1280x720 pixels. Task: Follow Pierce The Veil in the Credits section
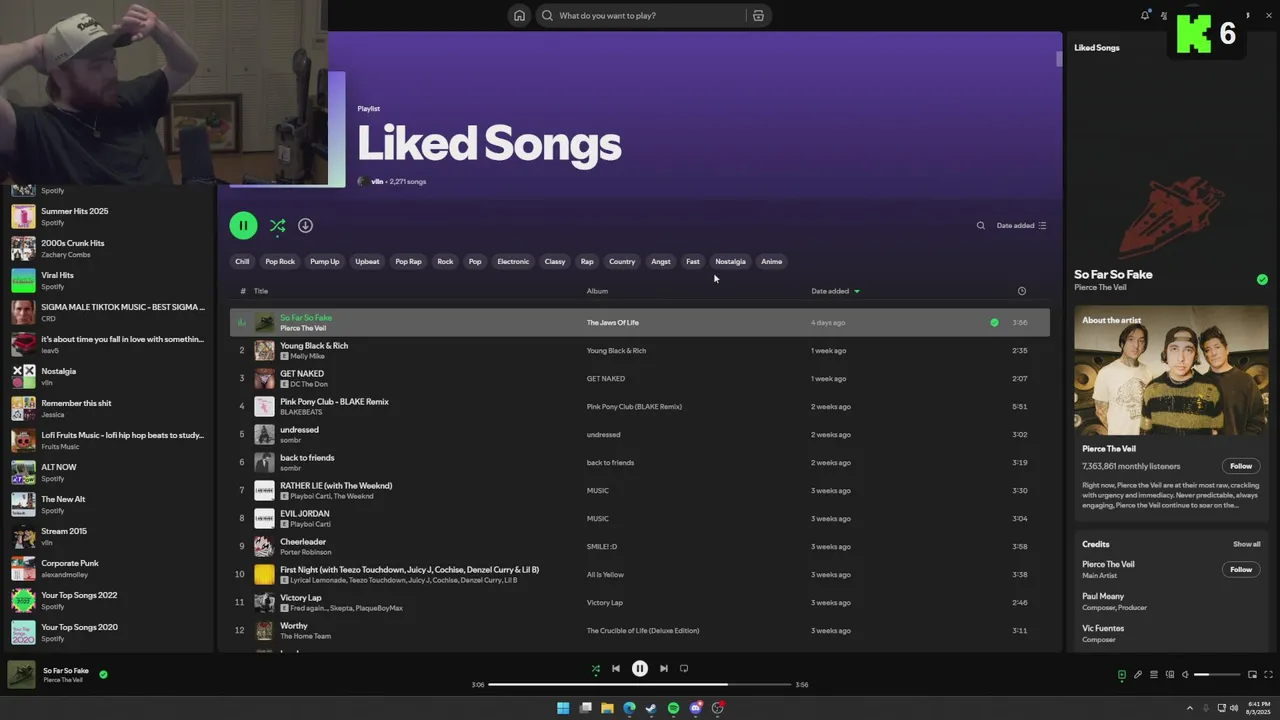click(x=1241, y=569)
